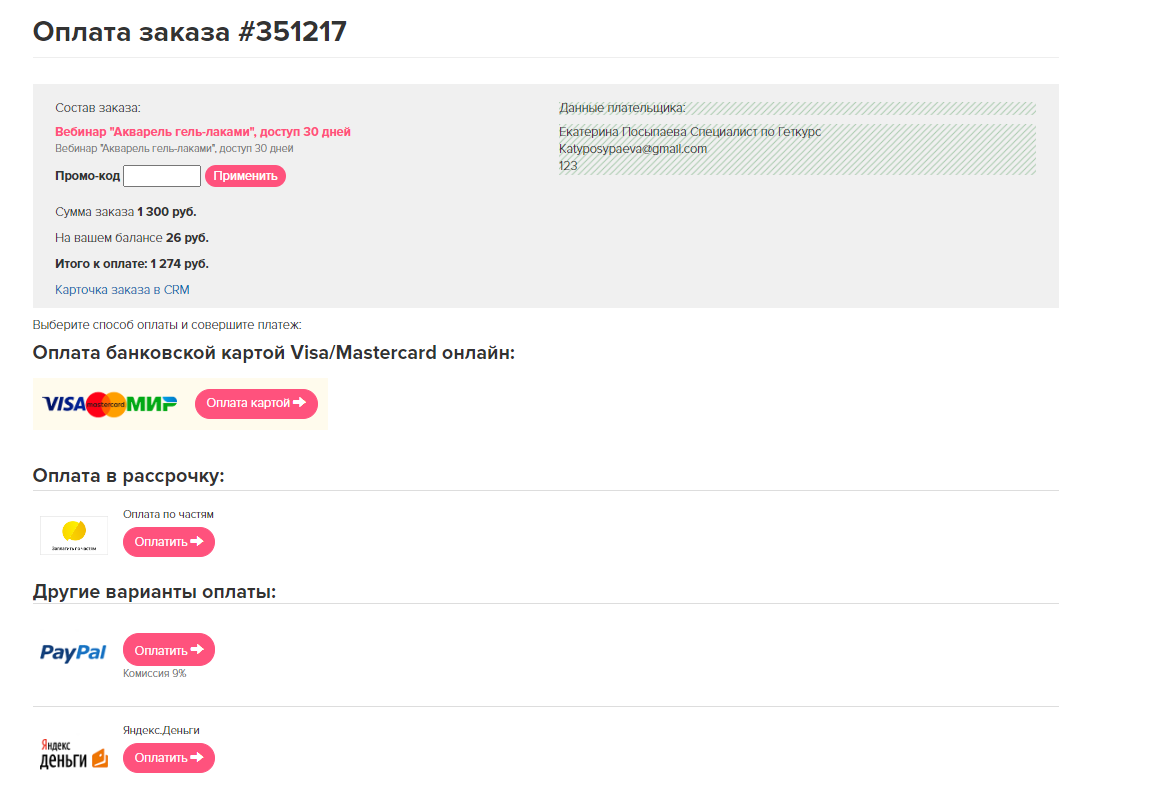This screenshot has height=805, width=1150.
Task: Click the yellow installment payment logo
Action: tap(74, 534)
